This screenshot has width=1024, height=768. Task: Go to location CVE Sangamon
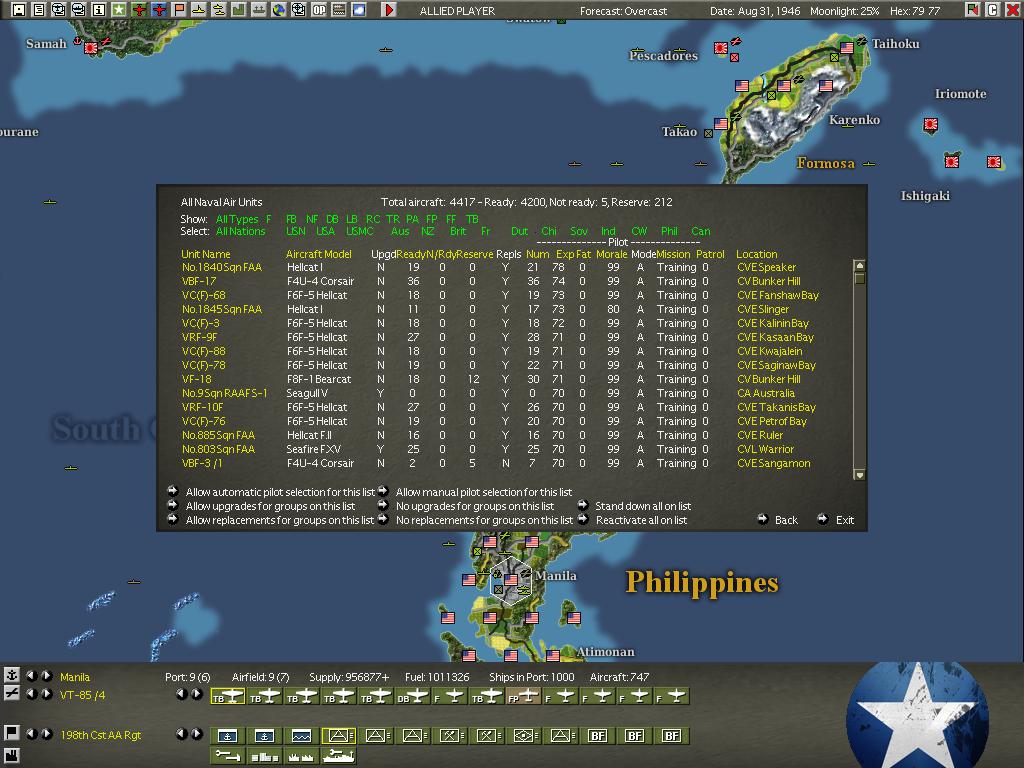pos(773,464)
